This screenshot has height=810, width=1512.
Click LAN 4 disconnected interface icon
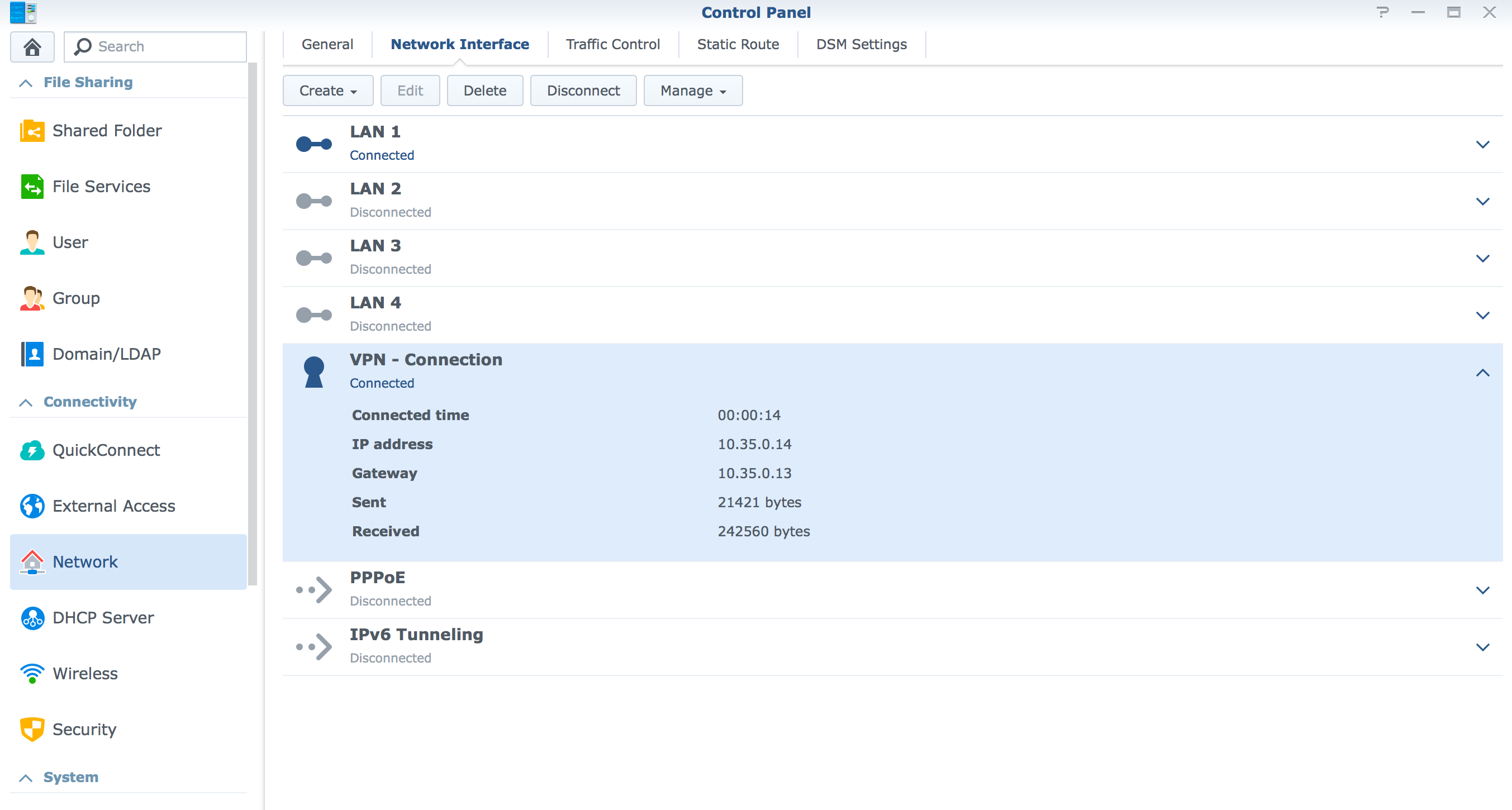pos(314,315)
